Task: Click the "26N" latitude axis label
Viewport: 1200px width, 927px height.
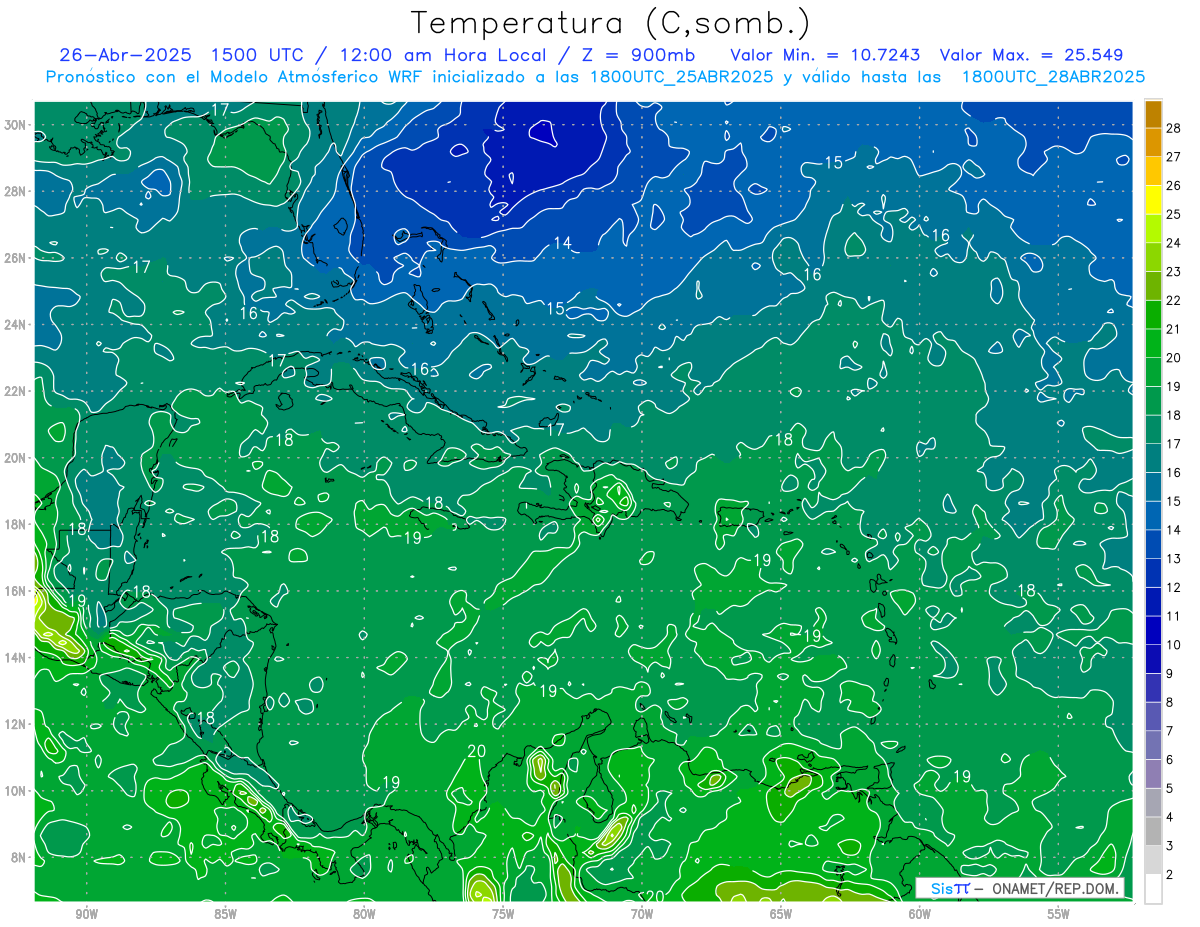Action: [x=17, y=258]
